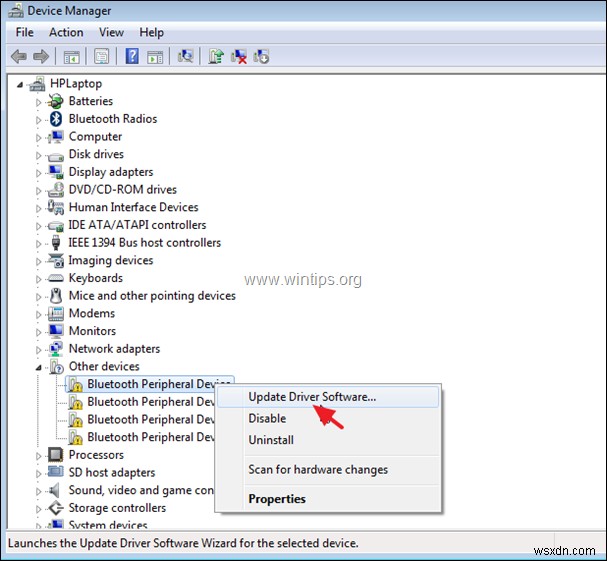Image resolution: width=607 pixels, height=561 pixels.
Task: Click the Bluetooth Radios icon
Action: point(56,119)
